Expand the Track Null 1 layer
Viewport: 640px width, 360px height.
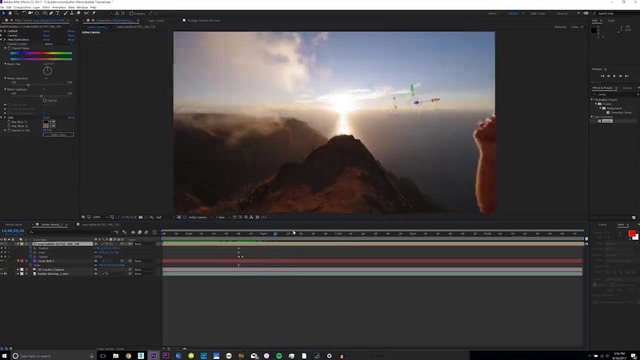[x=18, y=261]
